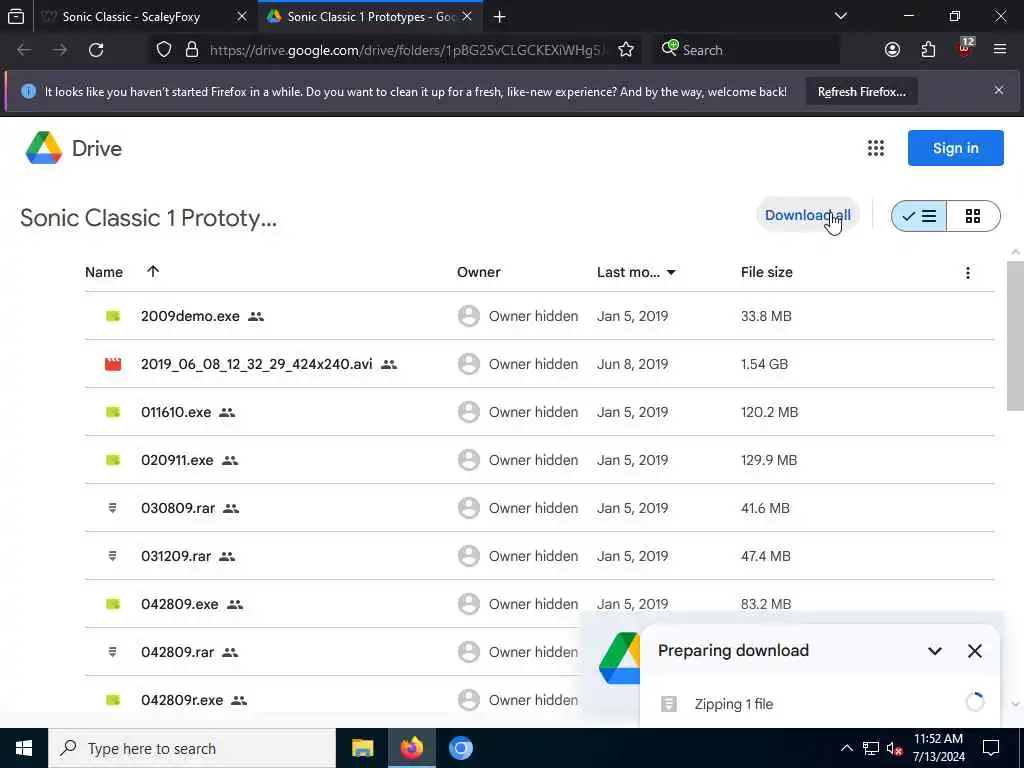This screenshot has width=1024, height=768.
Task: Reverse sort direction arrow next to Name
Action: pos(153,271)
